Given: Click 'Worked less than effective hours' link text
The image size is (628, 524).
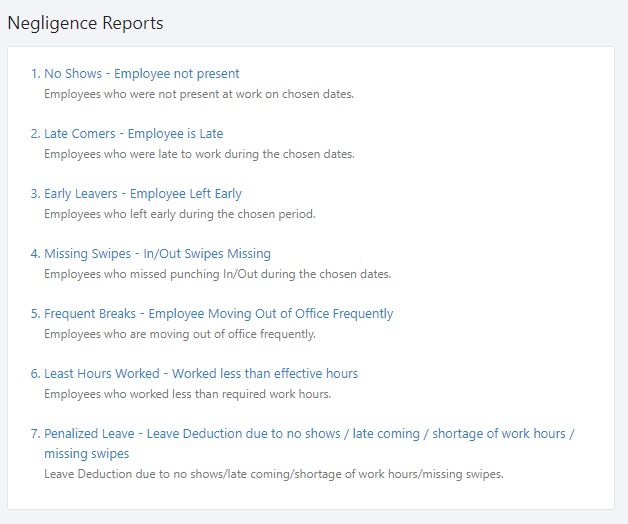Looking at the screenshot, I should point(265,374).
